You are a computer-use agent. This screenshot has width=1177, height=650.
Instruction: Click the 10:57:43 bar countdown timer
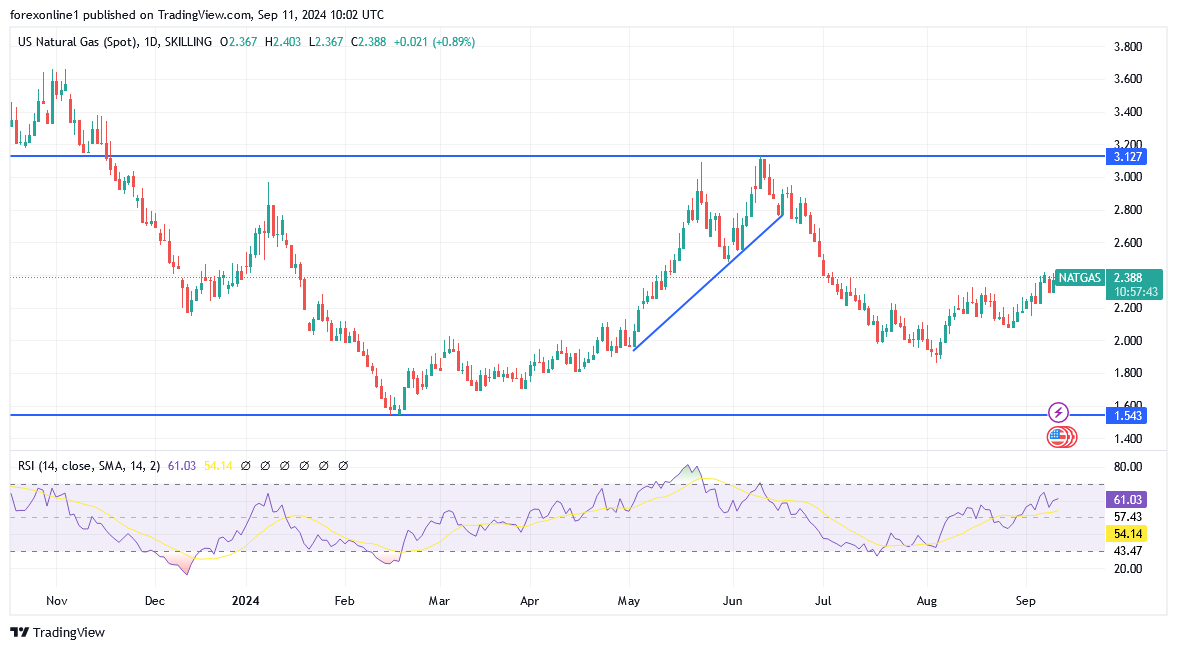tap(1136, 292)
